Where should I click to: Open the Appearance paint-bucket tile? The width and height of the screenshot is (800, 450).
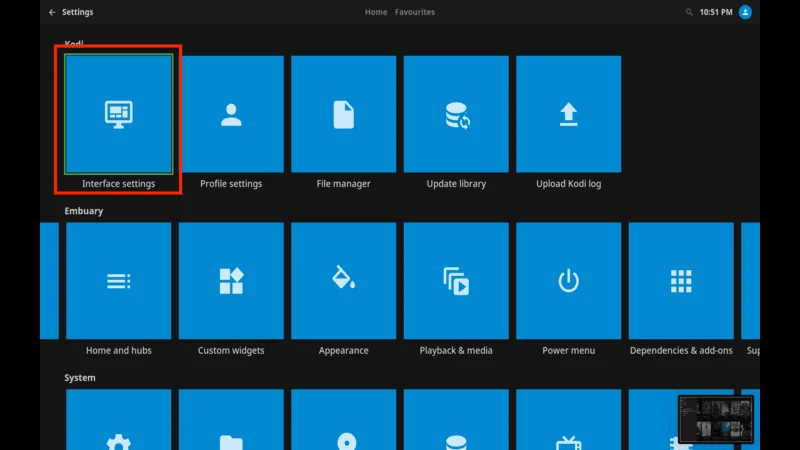point(343,281)
